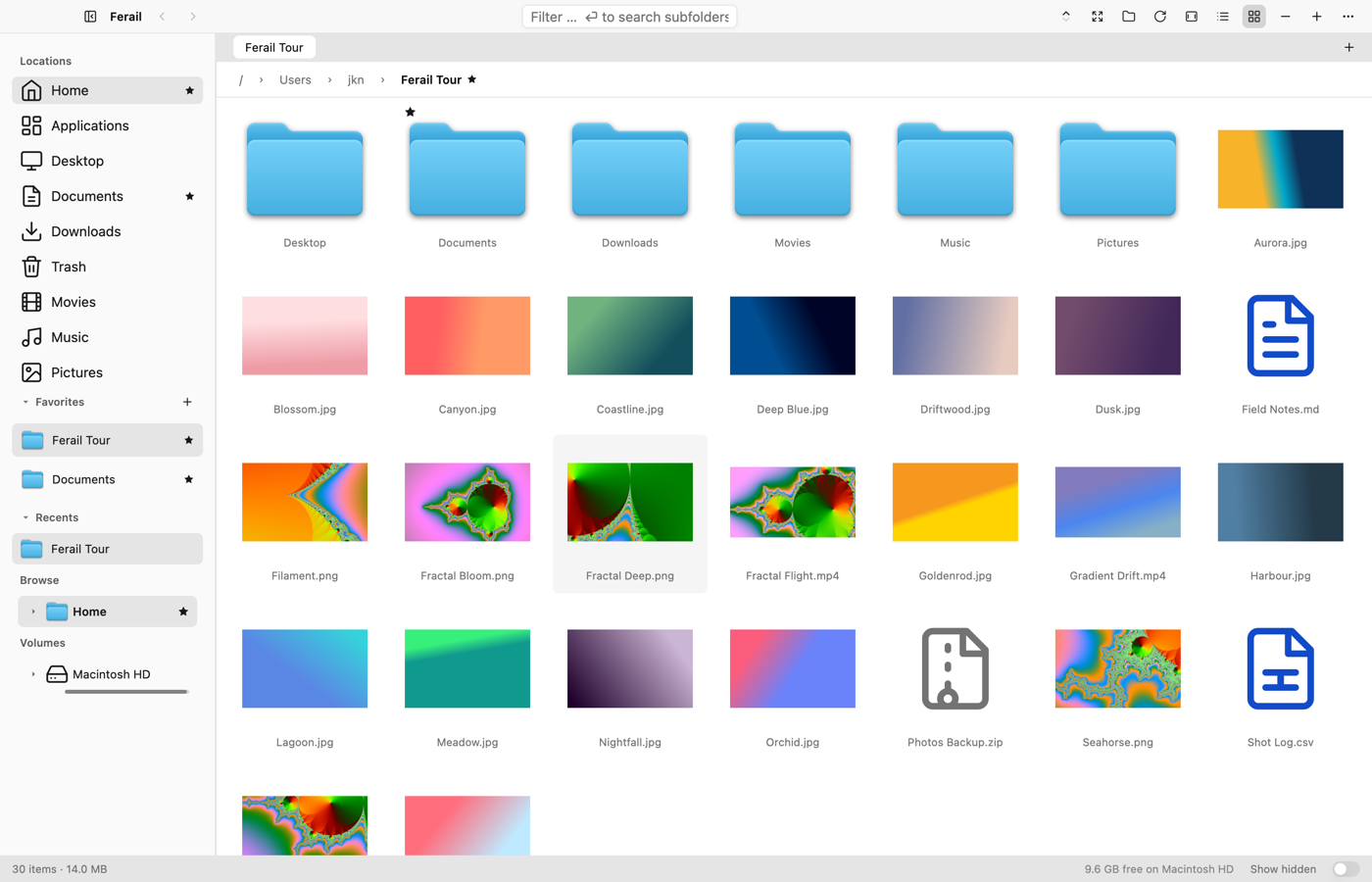Toggle the preview pane icon
The width and height of the screenshot is (1372, 882).
pos(1192,17)
